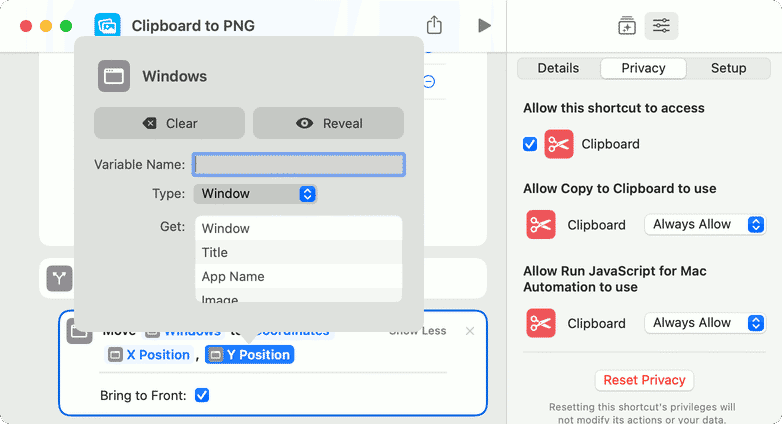The image size is (782, 424).
Task: Select Window in the Get list
Action: tap(298, 228)
